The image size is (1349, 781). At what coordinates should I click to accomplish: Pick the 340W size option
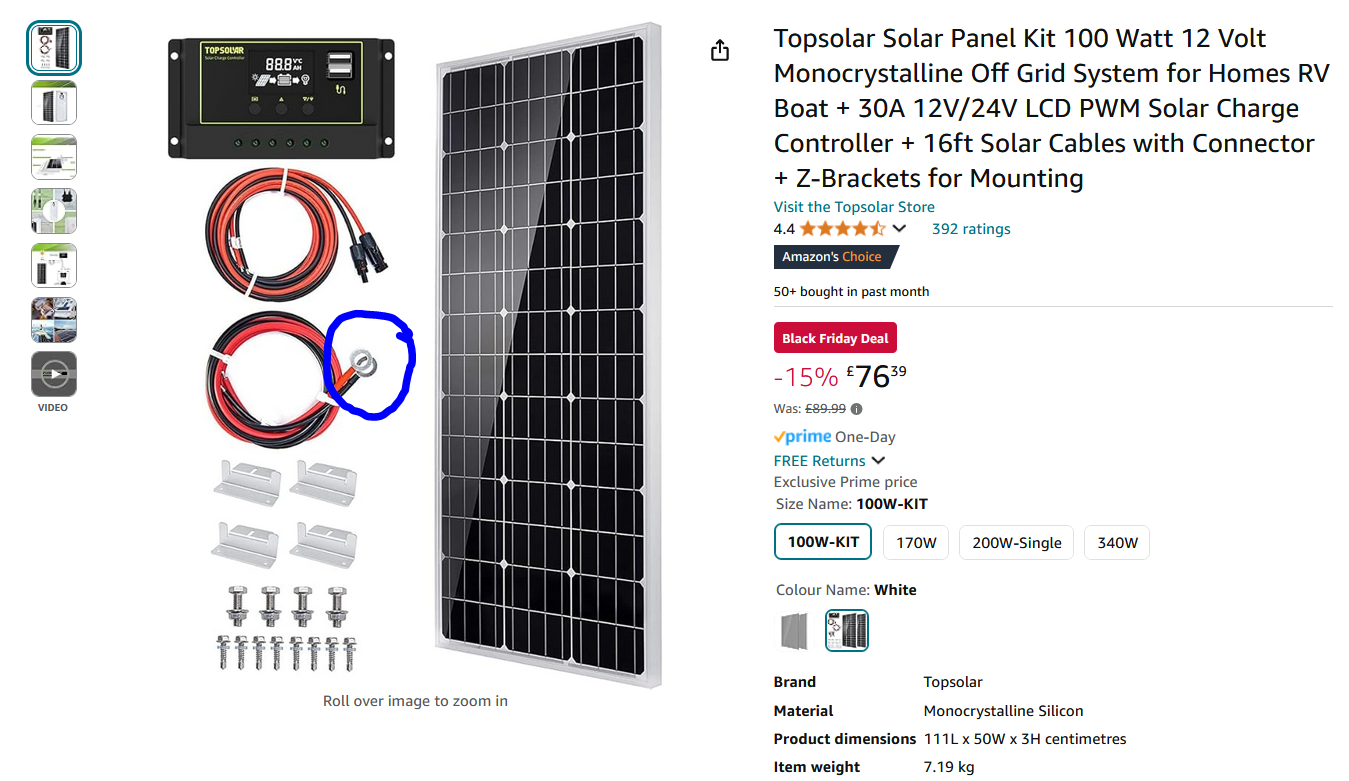[1117, 543]
